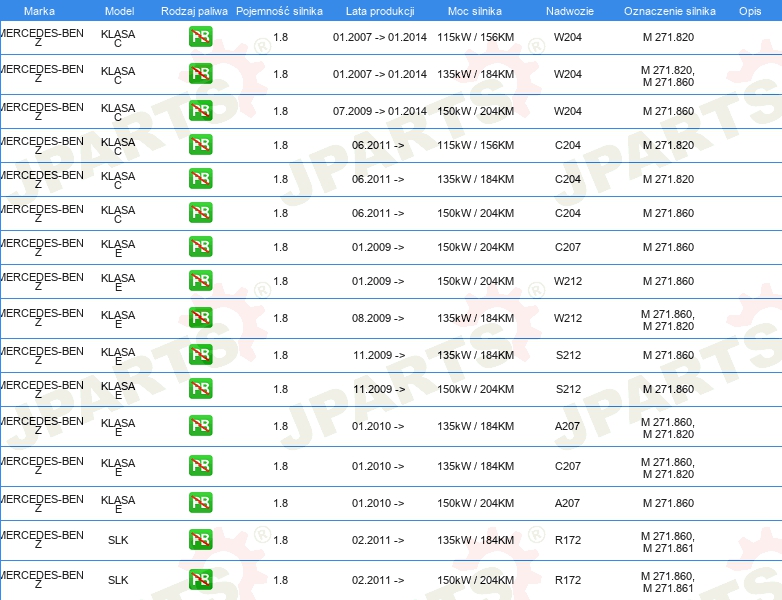782x600 pixels.
Task: Click the C207 body cell in the 01.2009 row
Action: (x=568, y=247)
